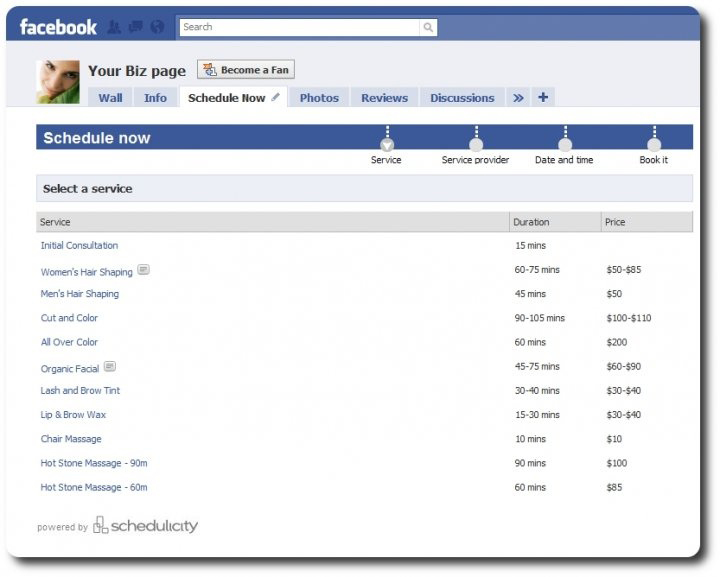The width and height of the screenshot is (720, 577).
Task: Select the Service provider step marker
Action: (x=476, y=146)
